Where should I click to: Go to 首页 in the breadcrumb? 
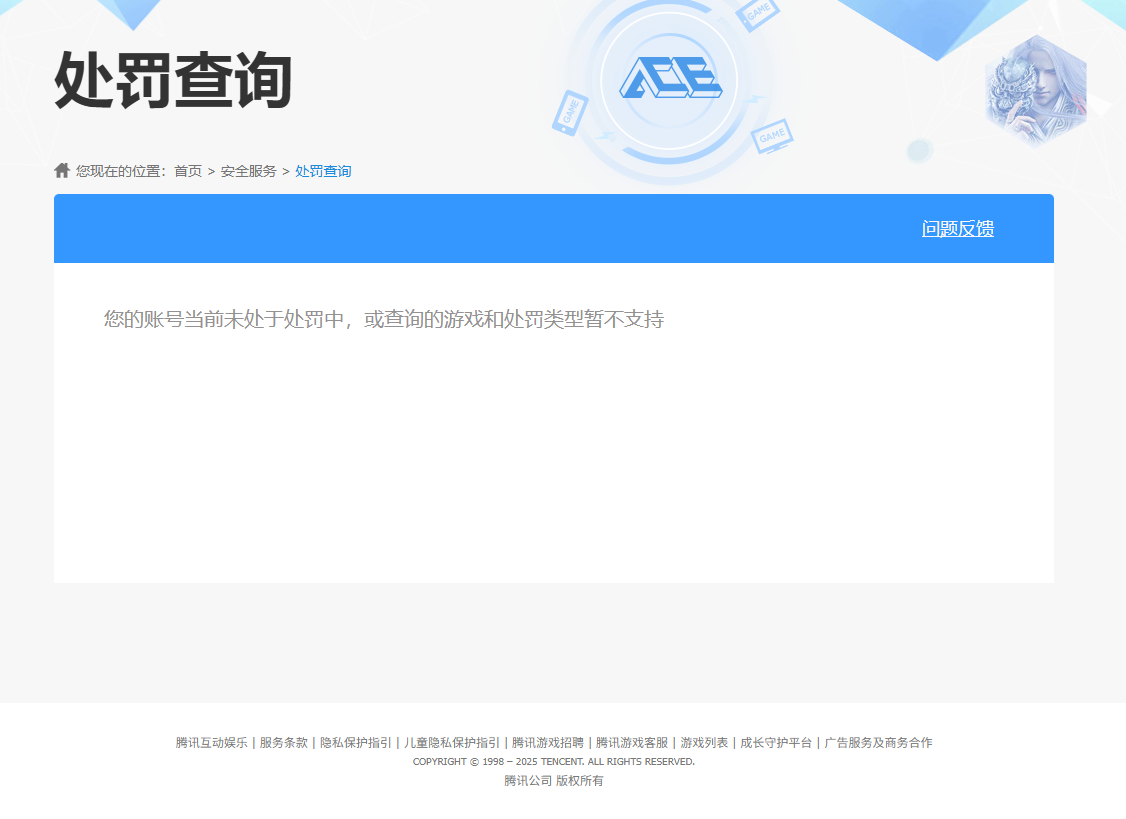(188, 171)
